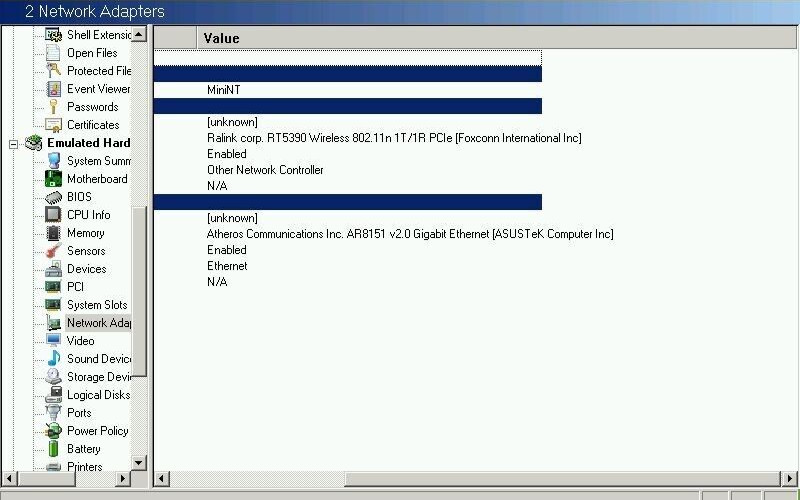Click the Certificates icon
This screenshot has width=800, height=500.
(x=53, y=124)
